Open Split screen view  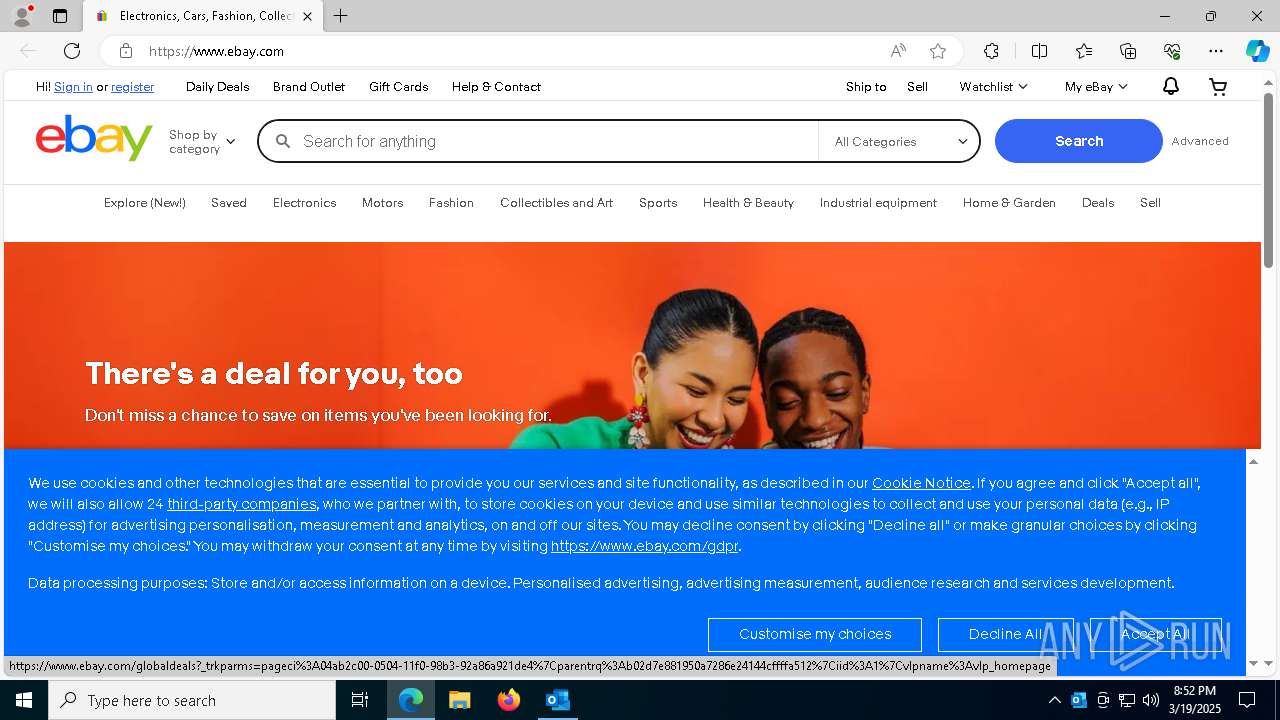pos(1039,51)
